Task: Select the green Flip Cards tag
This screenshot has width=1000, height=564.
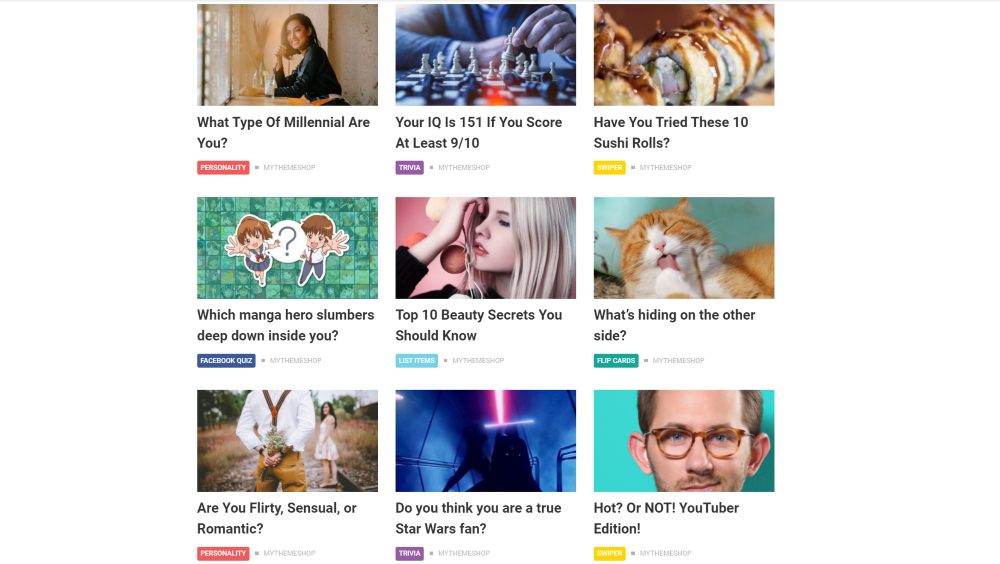Action: pyautogui.click(x=616, y=360)
